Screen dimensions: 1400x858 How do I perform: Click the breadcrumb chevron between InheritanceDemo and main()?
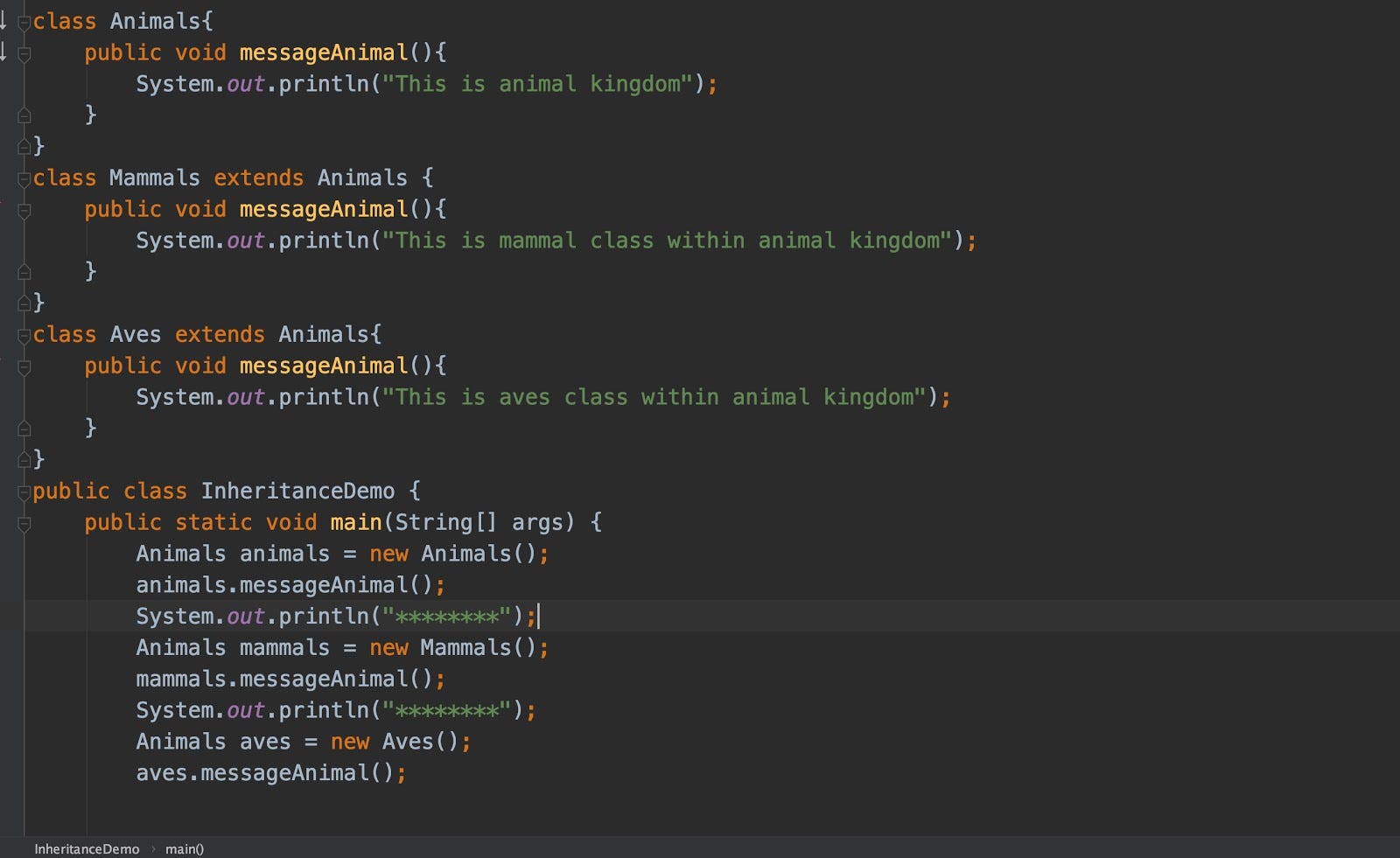[154, 848]
